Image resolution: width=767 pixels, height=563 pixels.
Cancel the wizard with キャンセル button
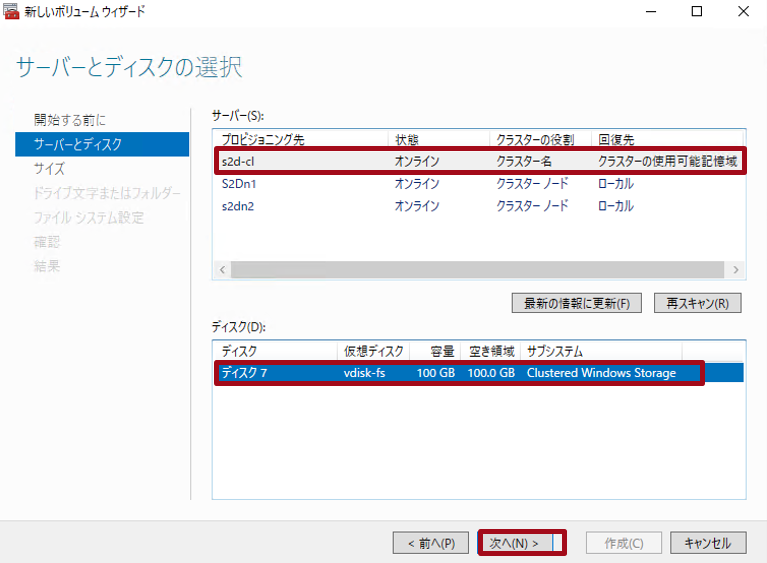click(707, 543)
